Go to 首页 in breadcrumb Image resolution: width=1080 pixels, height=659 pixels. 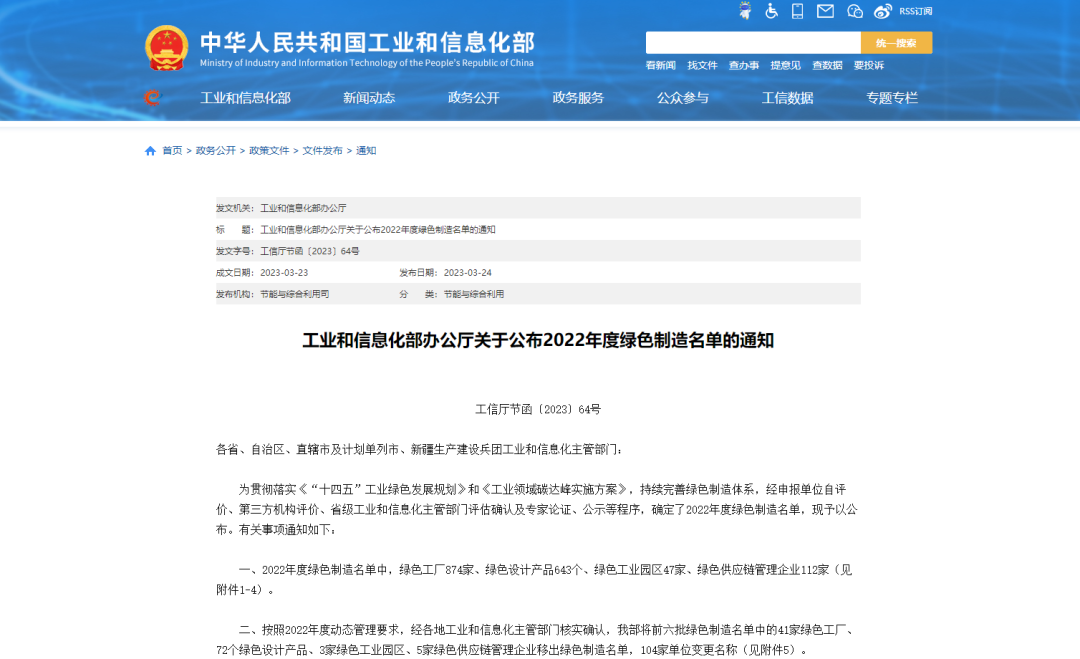[x=172, y=151]
